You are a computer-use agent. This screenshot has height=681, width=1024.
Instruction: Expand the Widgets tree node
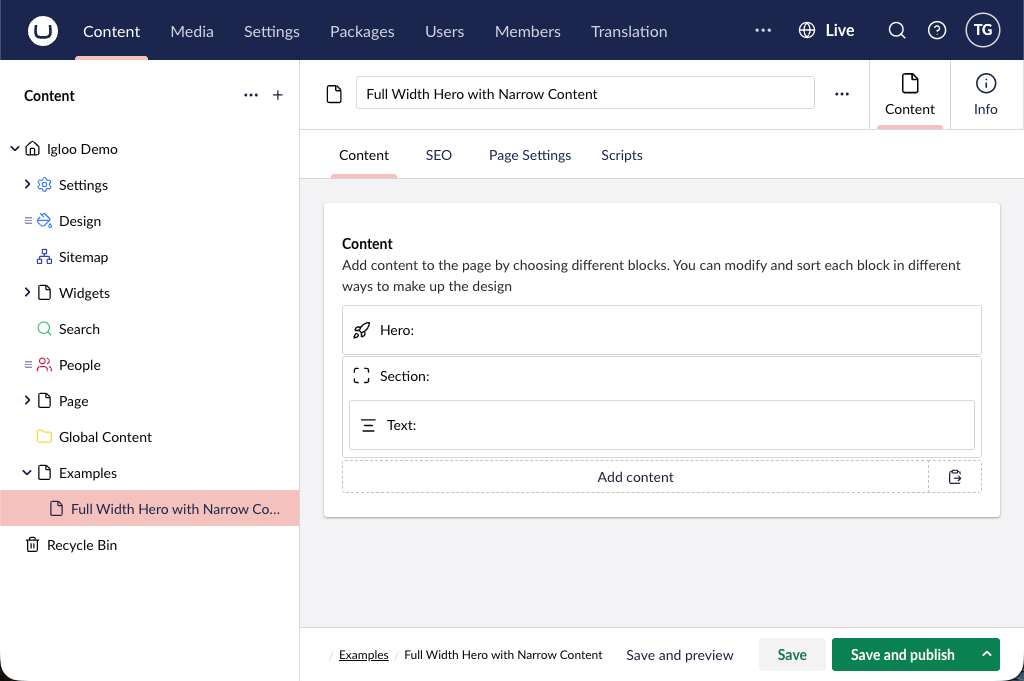tap(27, 292)
